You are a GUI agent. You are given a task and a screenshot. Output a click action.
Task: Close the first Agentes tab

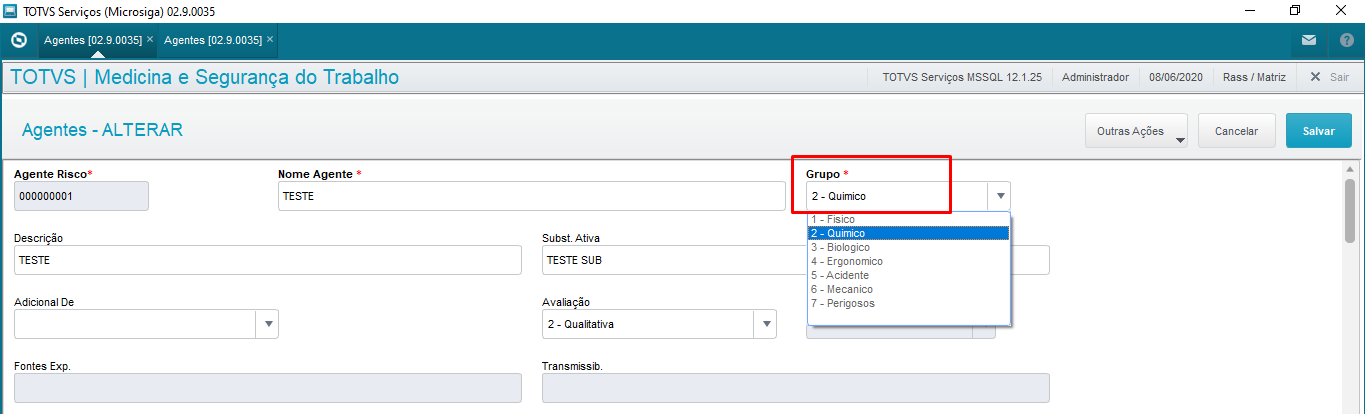tap(150, 39)
